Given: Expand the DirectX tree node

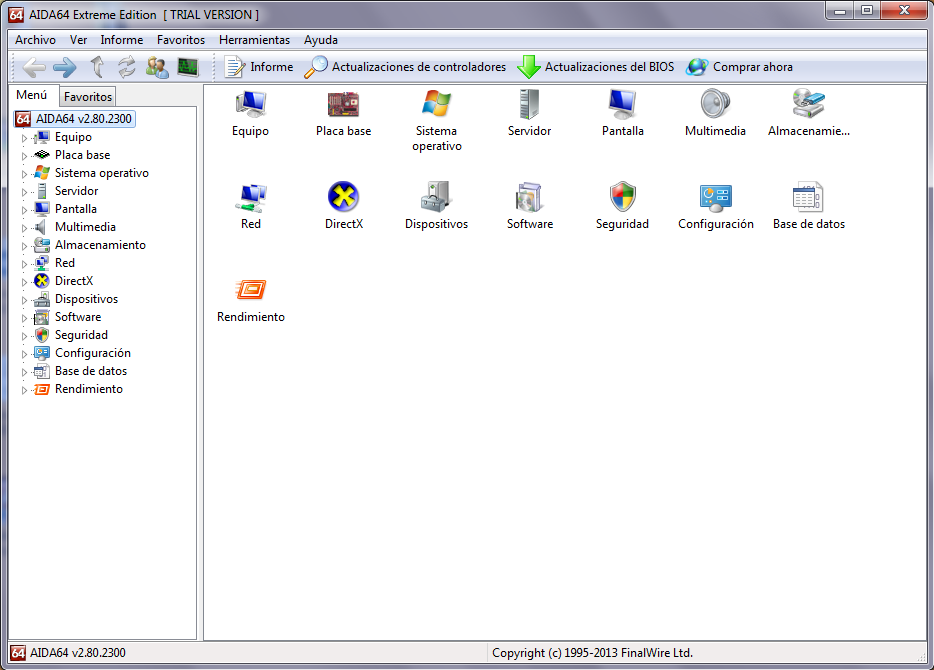Looking at the screenshot, I should tap(24, 282).
